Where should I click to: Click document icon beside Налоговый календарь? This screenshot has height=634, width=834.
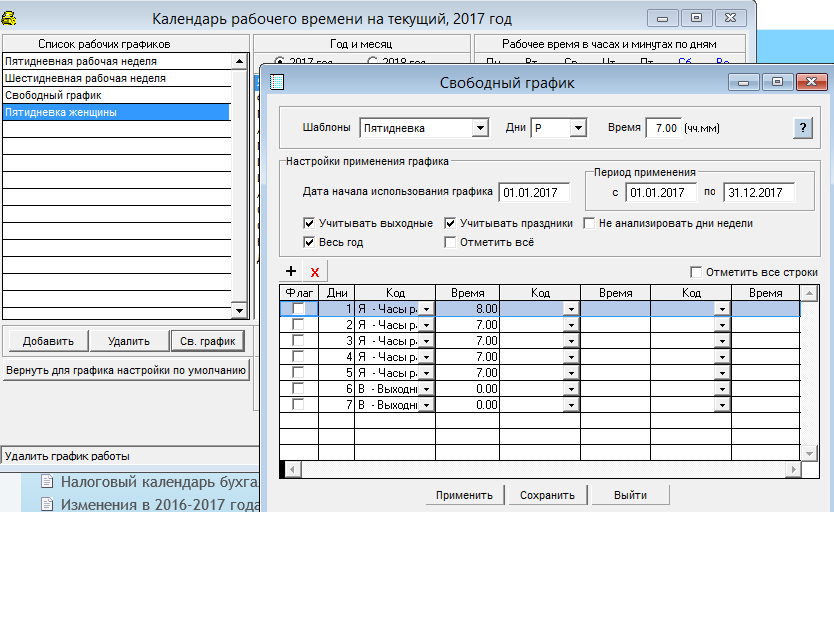(47, 482)
